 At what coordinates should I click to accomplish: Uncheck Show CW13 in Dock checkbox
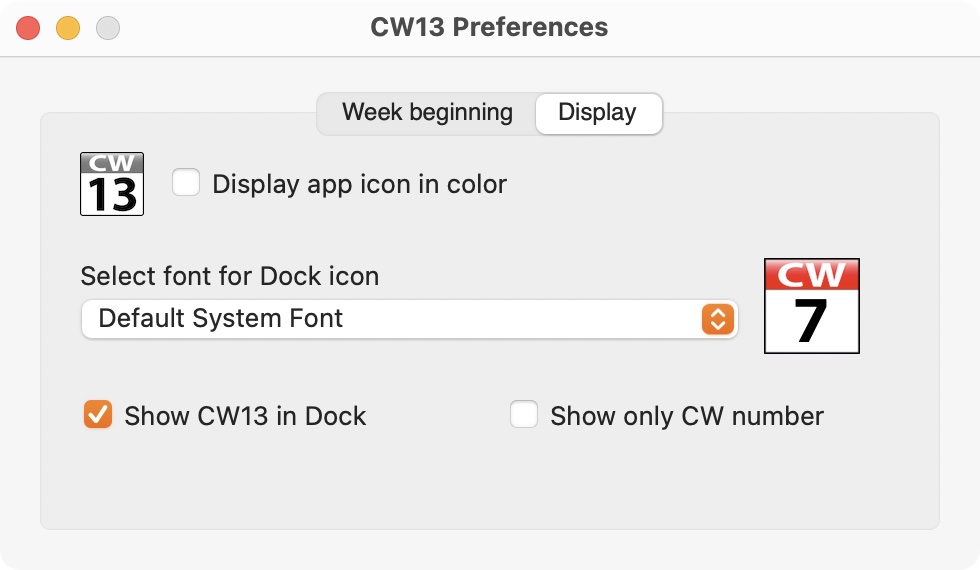[x=98, y=414]
